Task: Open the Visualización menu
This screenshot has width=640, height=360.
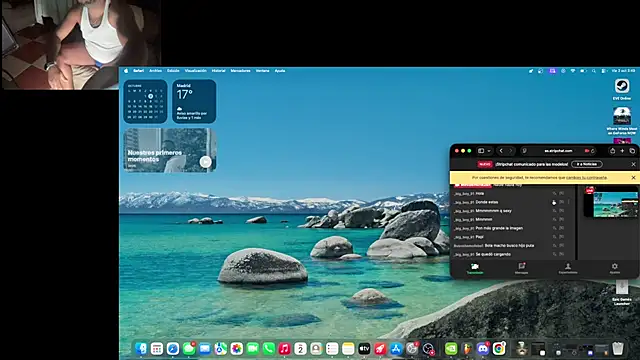Action: pos(196,71)
